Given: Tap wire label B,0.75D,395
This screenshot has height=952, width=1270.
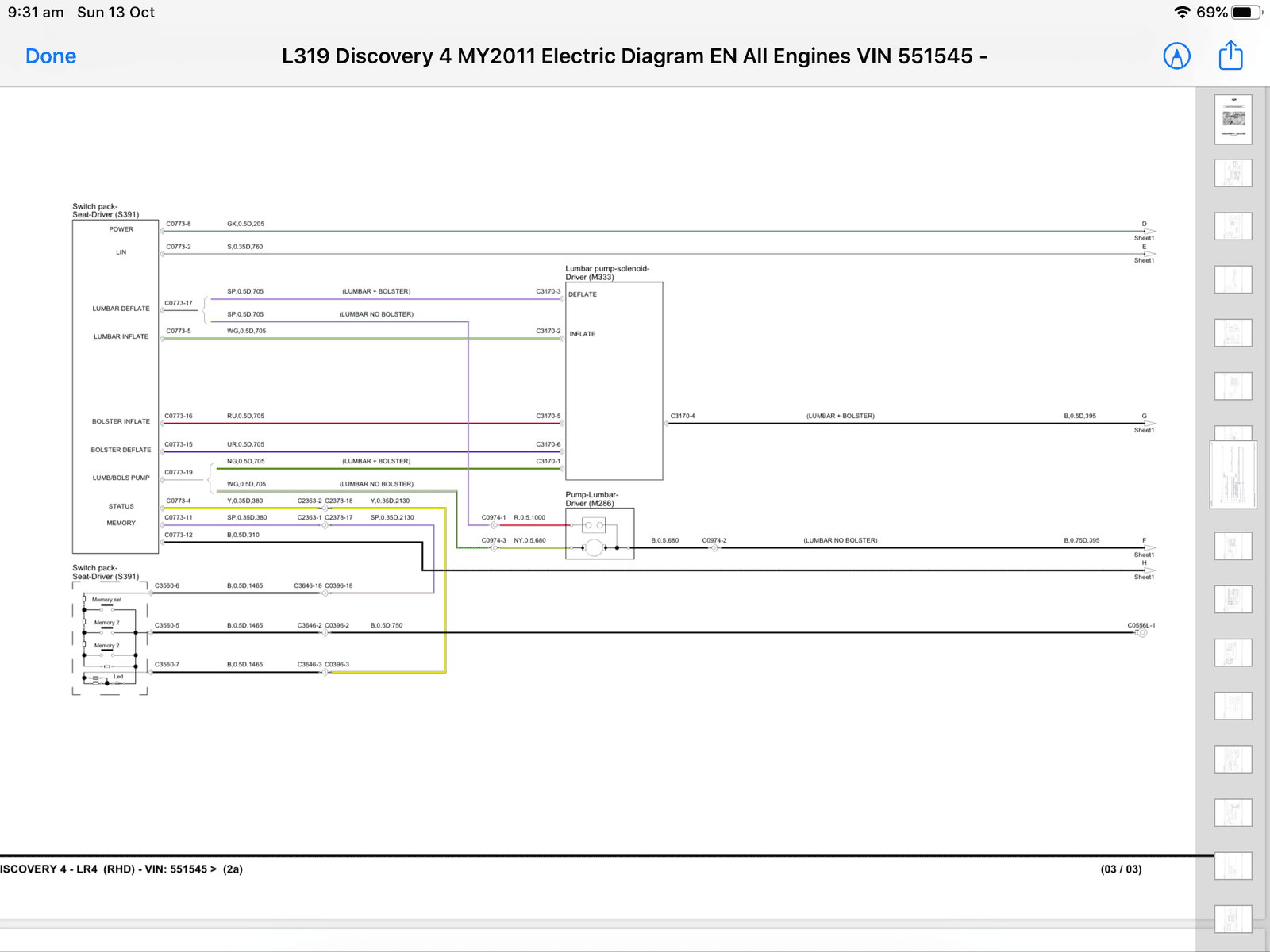Looking at the screenshot, I should pos(1082,540).
